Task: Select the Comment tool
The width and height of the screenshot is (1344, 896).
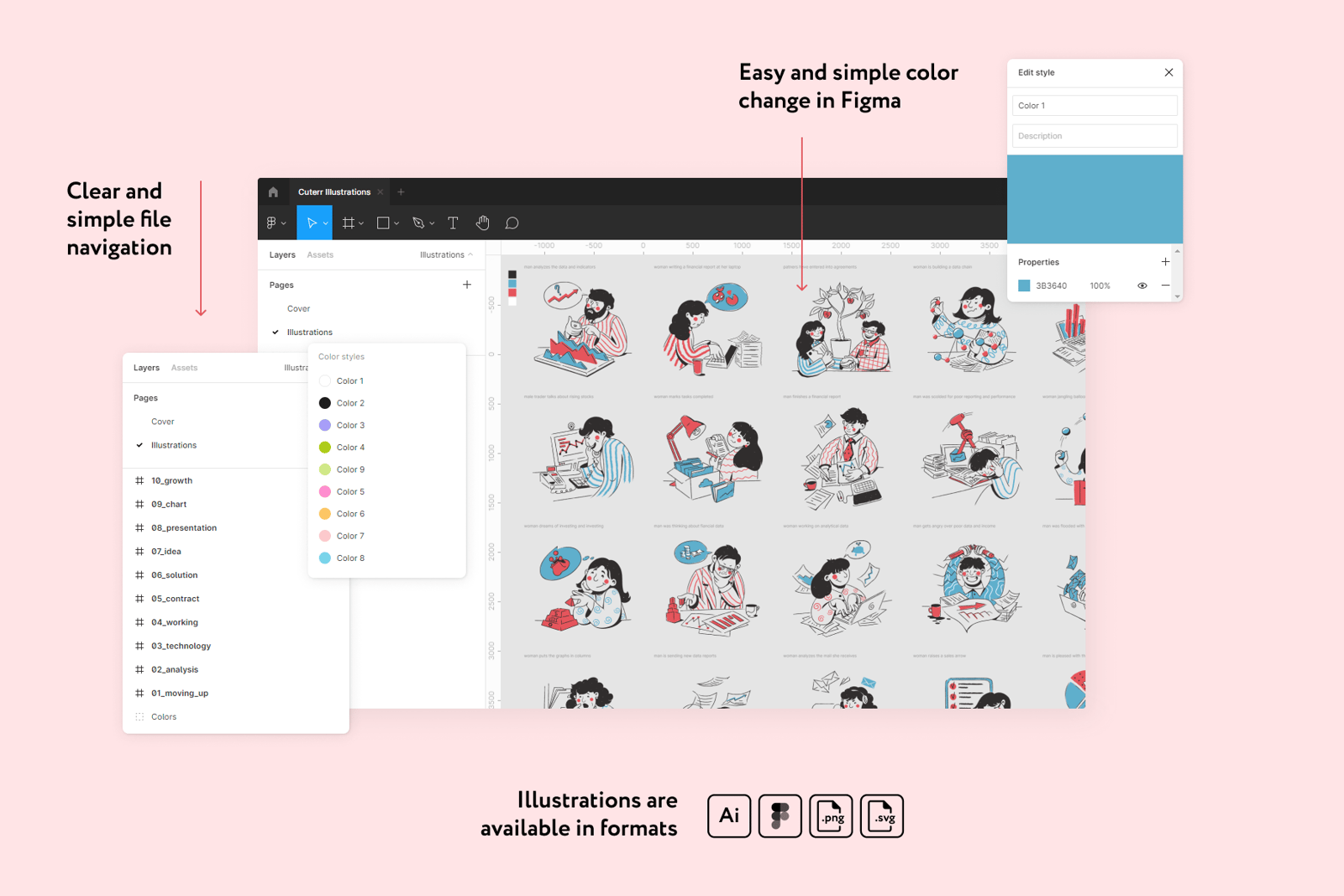Action: [512, 223]
